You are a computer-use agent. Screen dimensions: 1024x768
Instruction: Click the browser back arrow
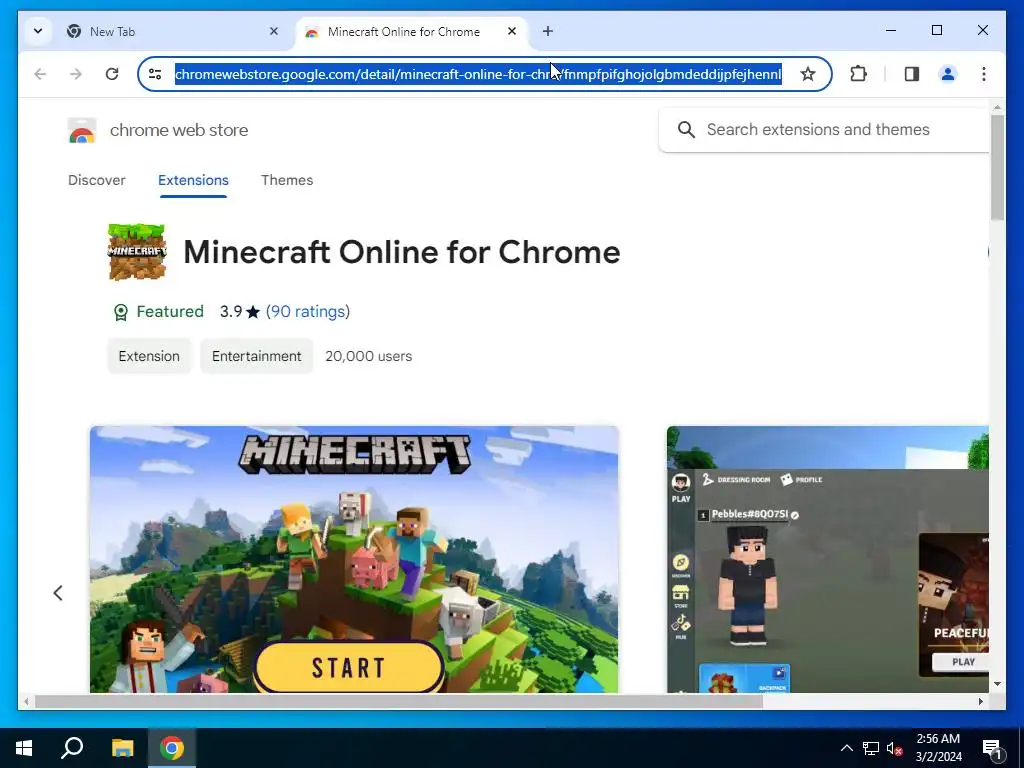point(40,74)
